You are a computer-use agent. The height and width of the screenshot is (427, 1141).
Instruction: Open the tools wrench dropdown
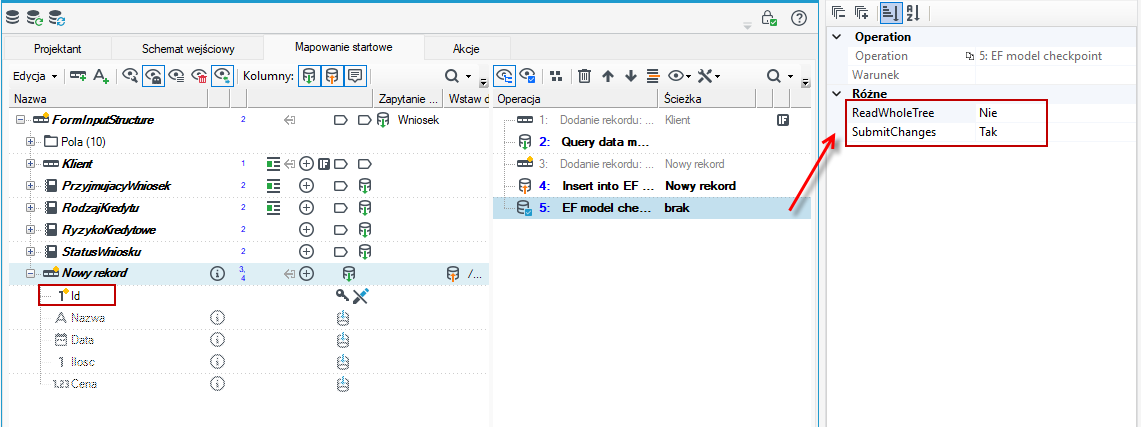click(x=709, y=76)
